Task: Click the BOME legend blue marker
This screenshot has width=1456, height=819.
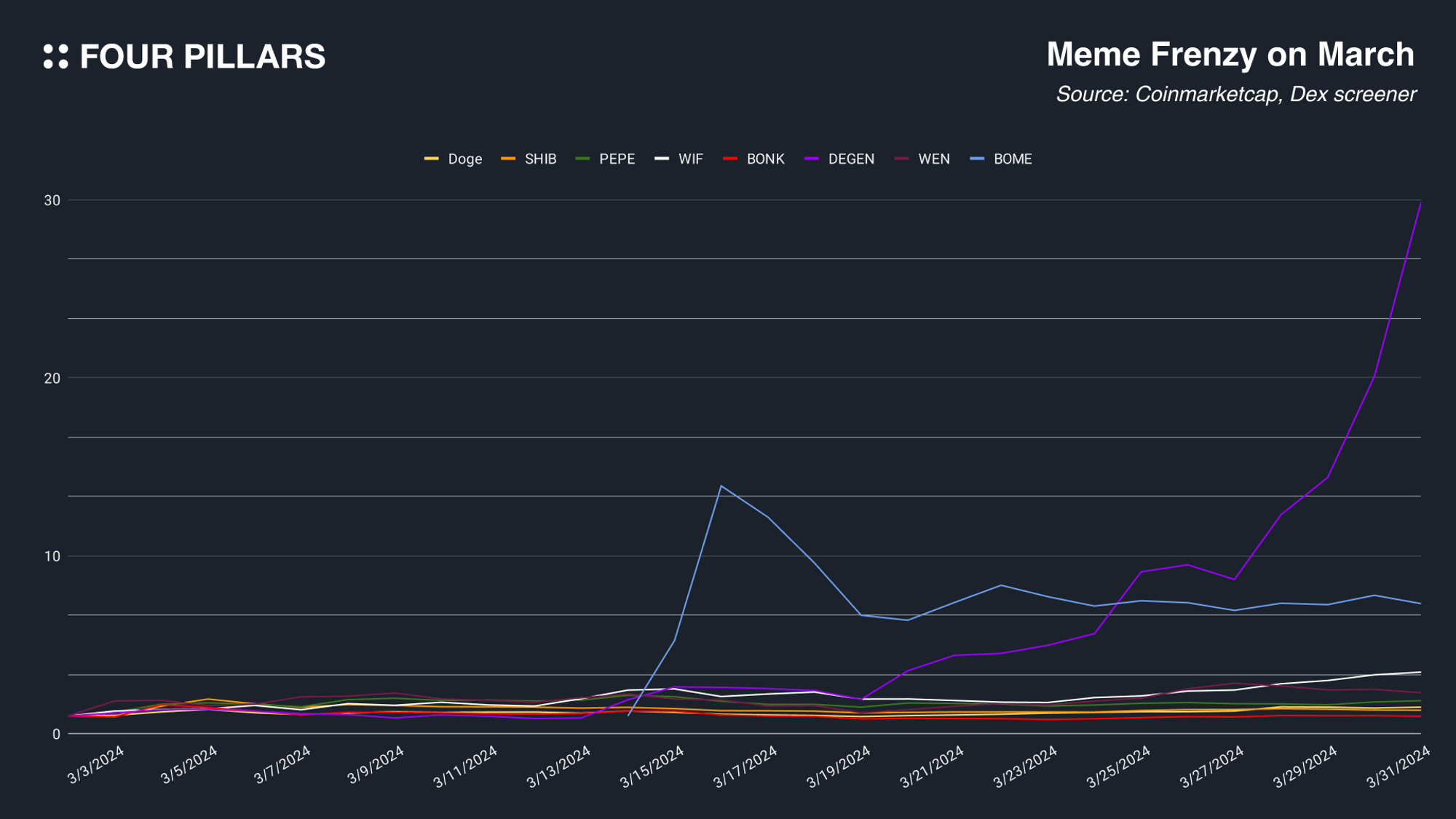Action: (978, 159)
